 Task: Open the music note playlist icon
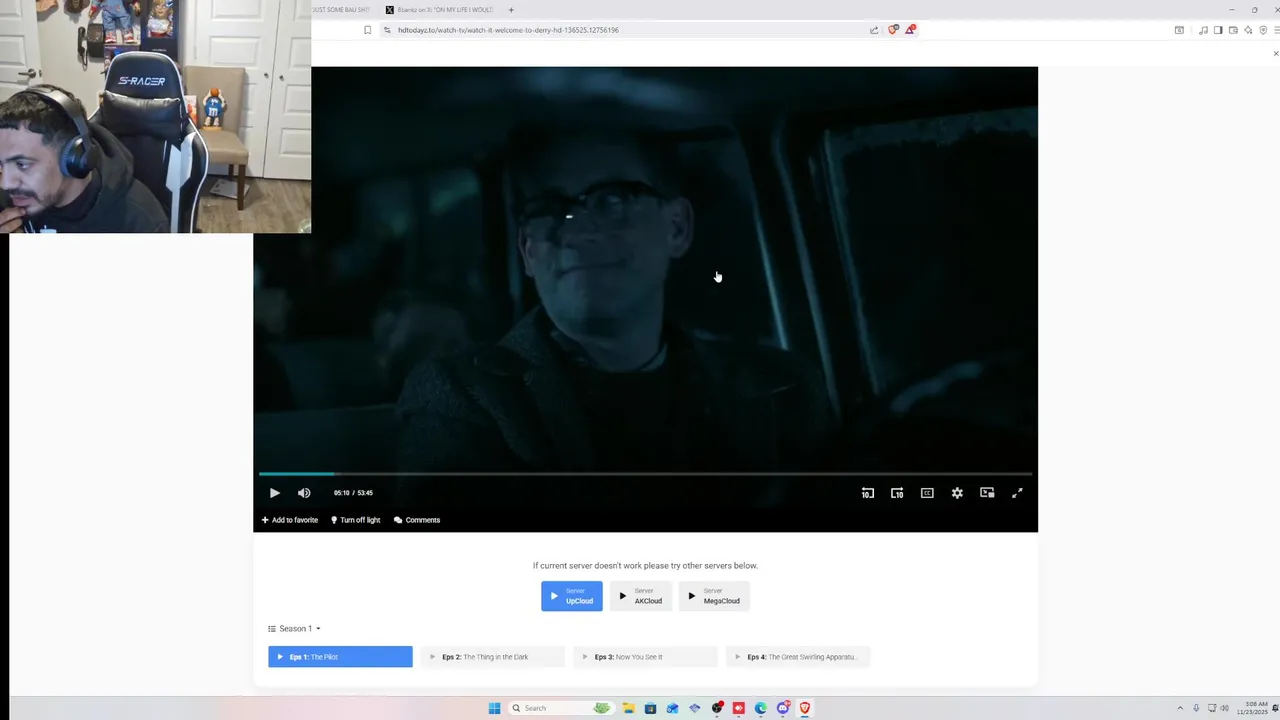[1203, 30]
